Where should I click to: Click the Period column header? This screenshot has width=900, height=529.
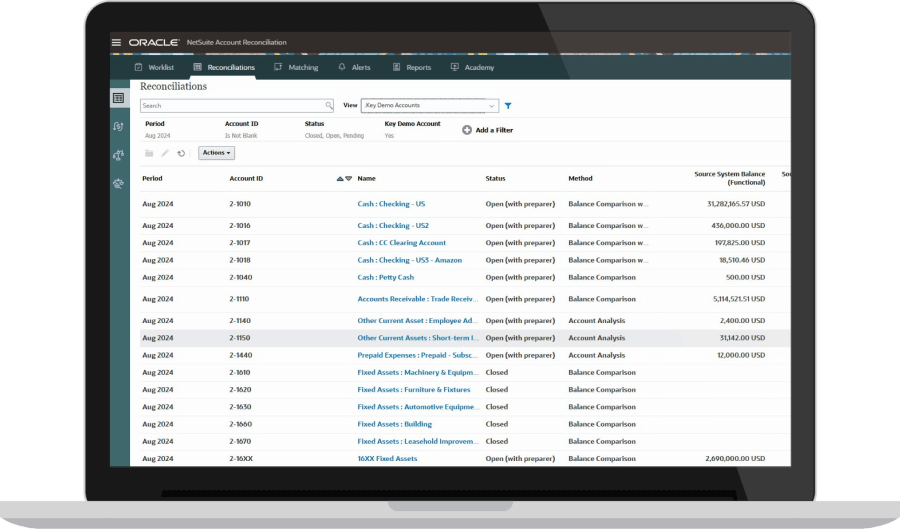pyautogui.click(x=152, y=178)
